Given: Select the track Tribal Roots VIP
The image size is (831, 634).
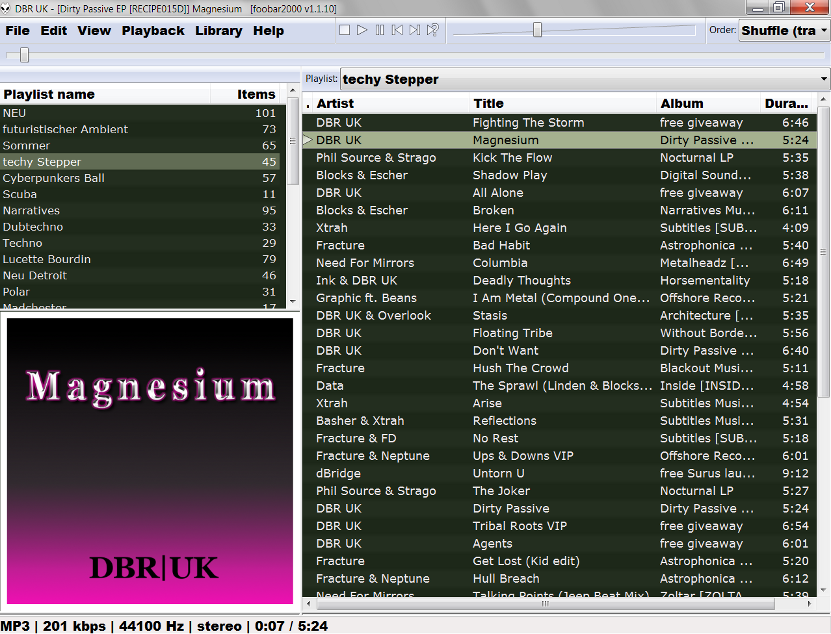Looking at the screenshot, I should coord(559,526).
